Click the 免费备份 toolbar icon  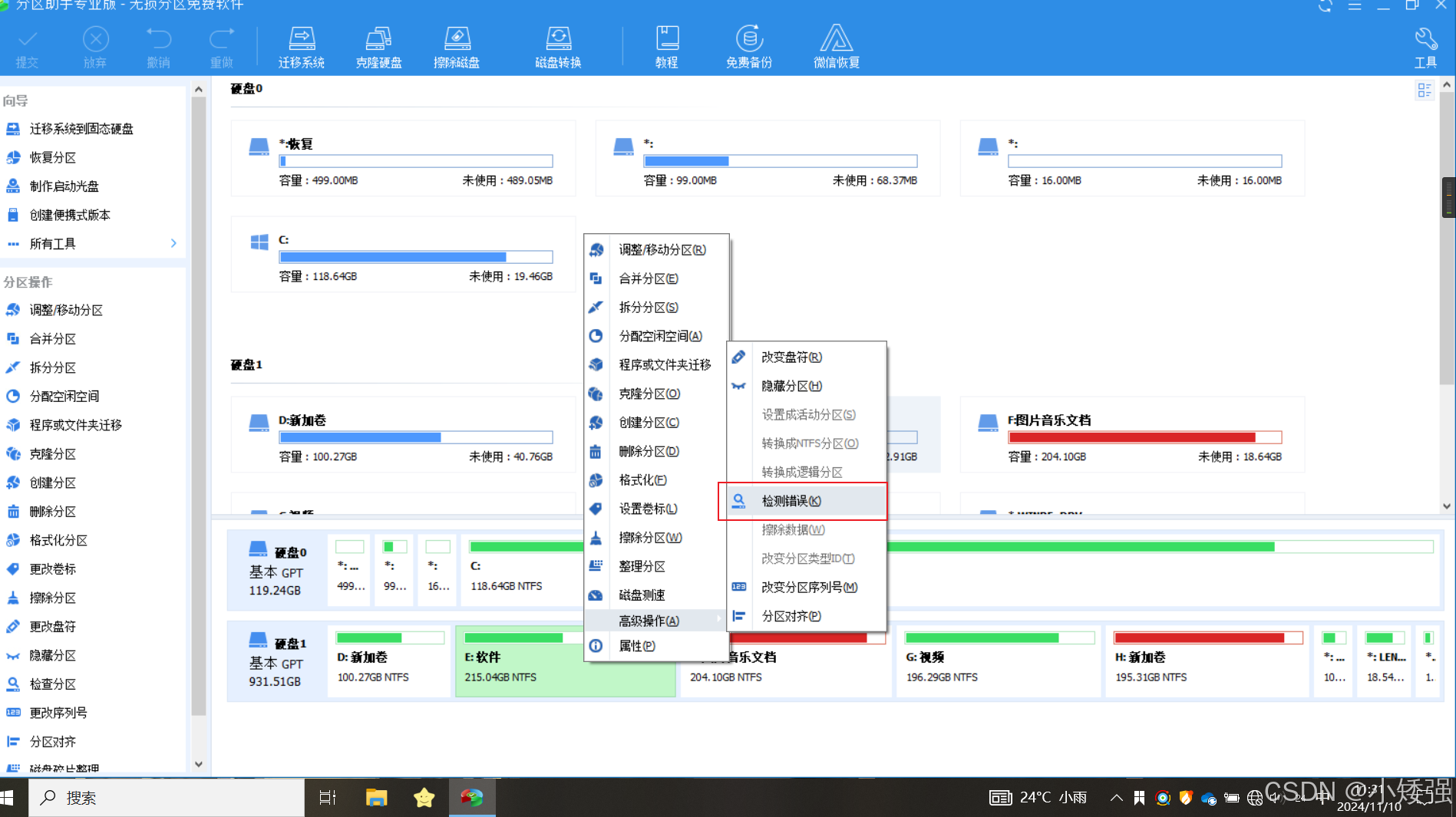click(749, 47)
